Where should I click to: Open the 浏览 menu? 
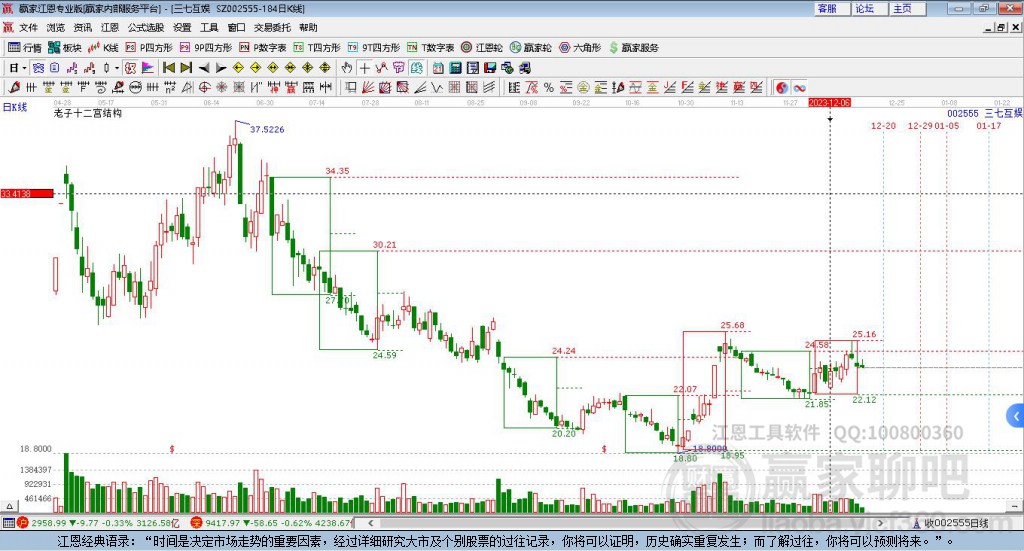coord(56,27)
